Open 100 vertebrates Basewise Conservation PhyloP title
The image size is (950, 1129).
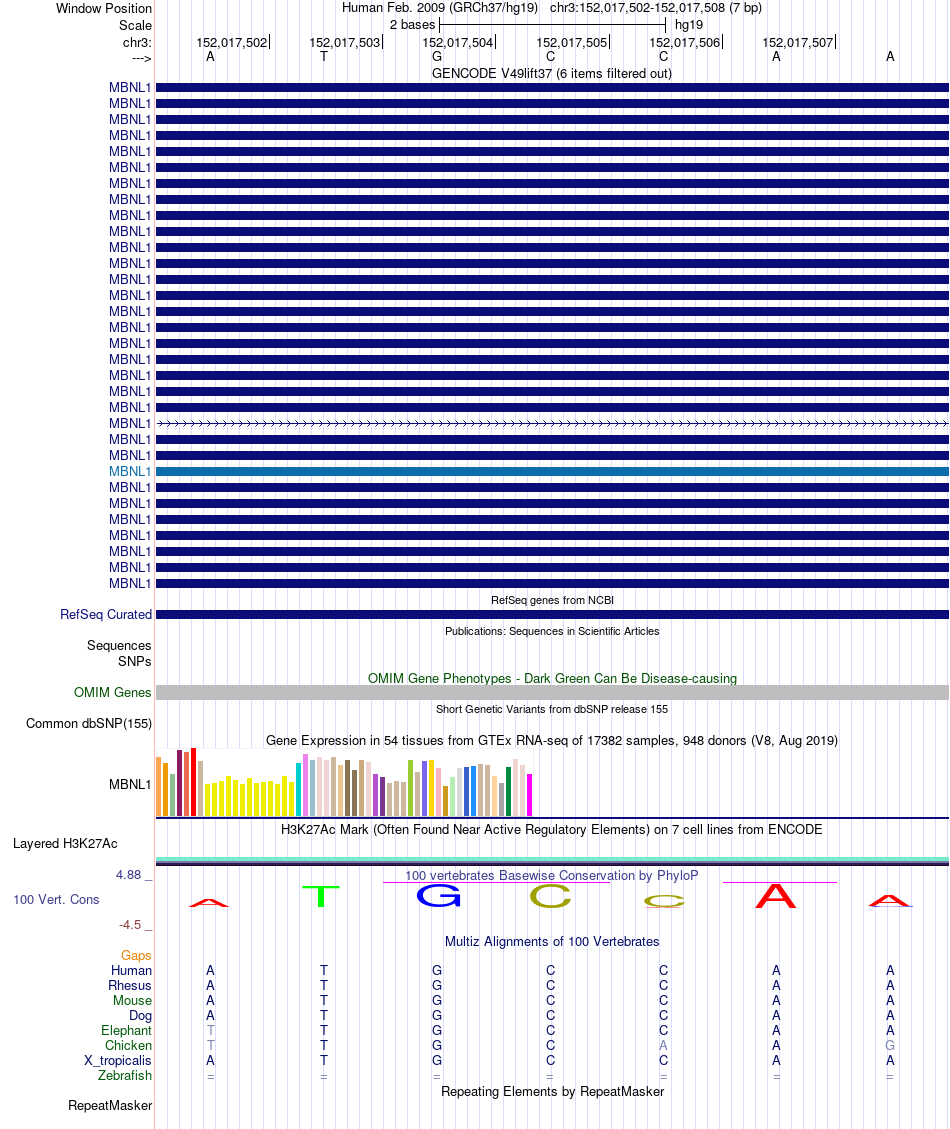552,876
